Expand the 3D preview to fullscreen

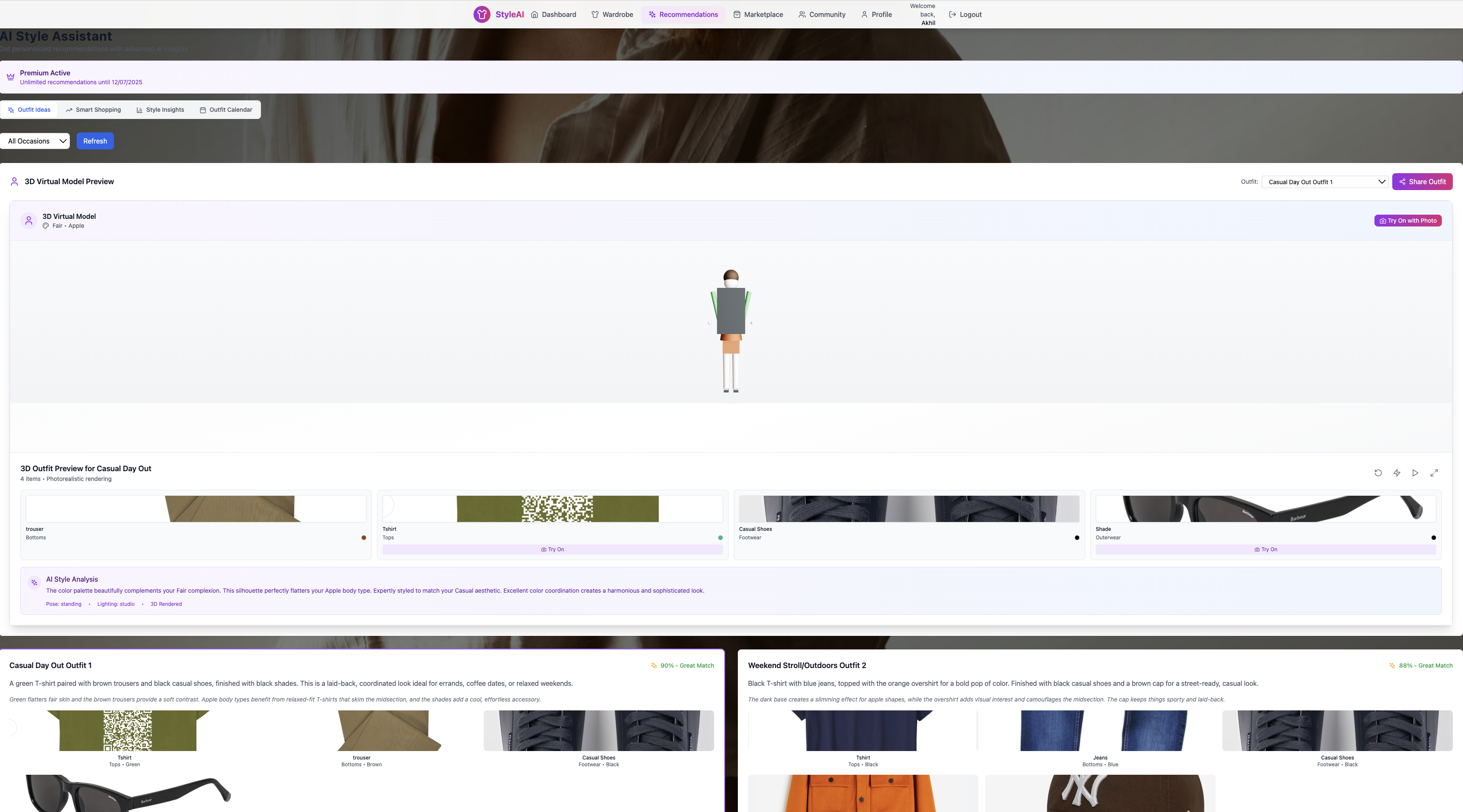[1434, 473]
